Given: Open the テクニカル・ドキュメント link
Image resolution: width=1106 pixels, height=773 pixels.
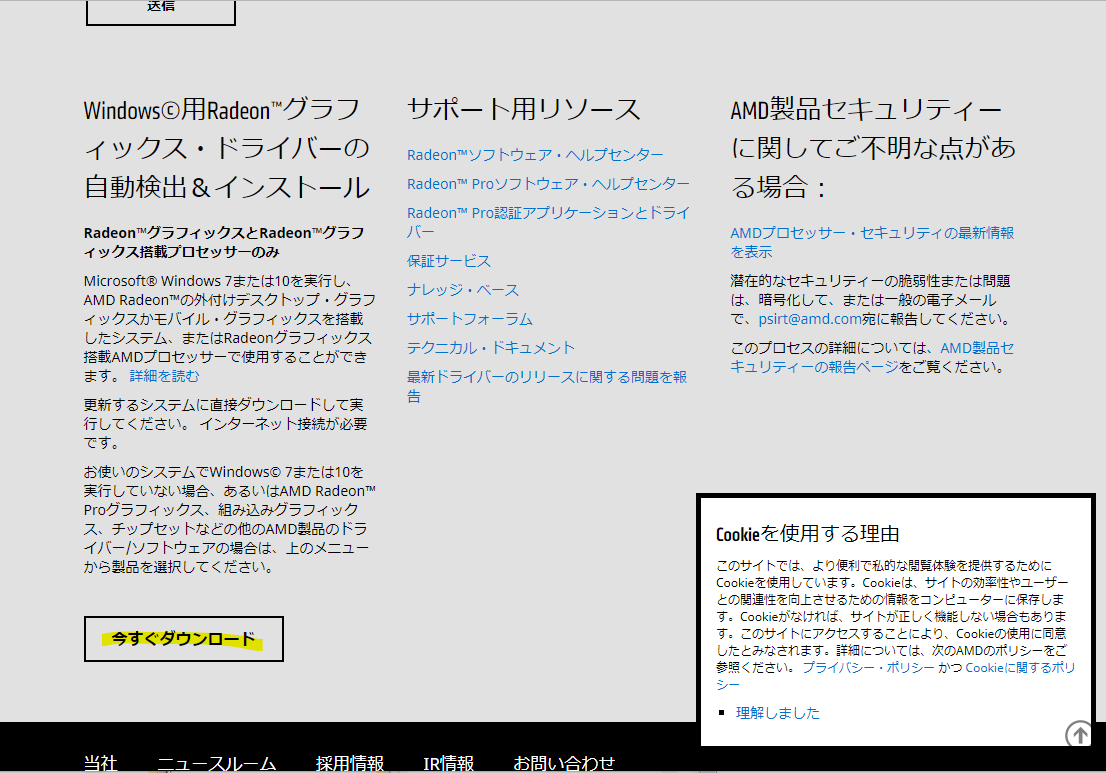Looking at the screenshot, I should click(491, 348).
